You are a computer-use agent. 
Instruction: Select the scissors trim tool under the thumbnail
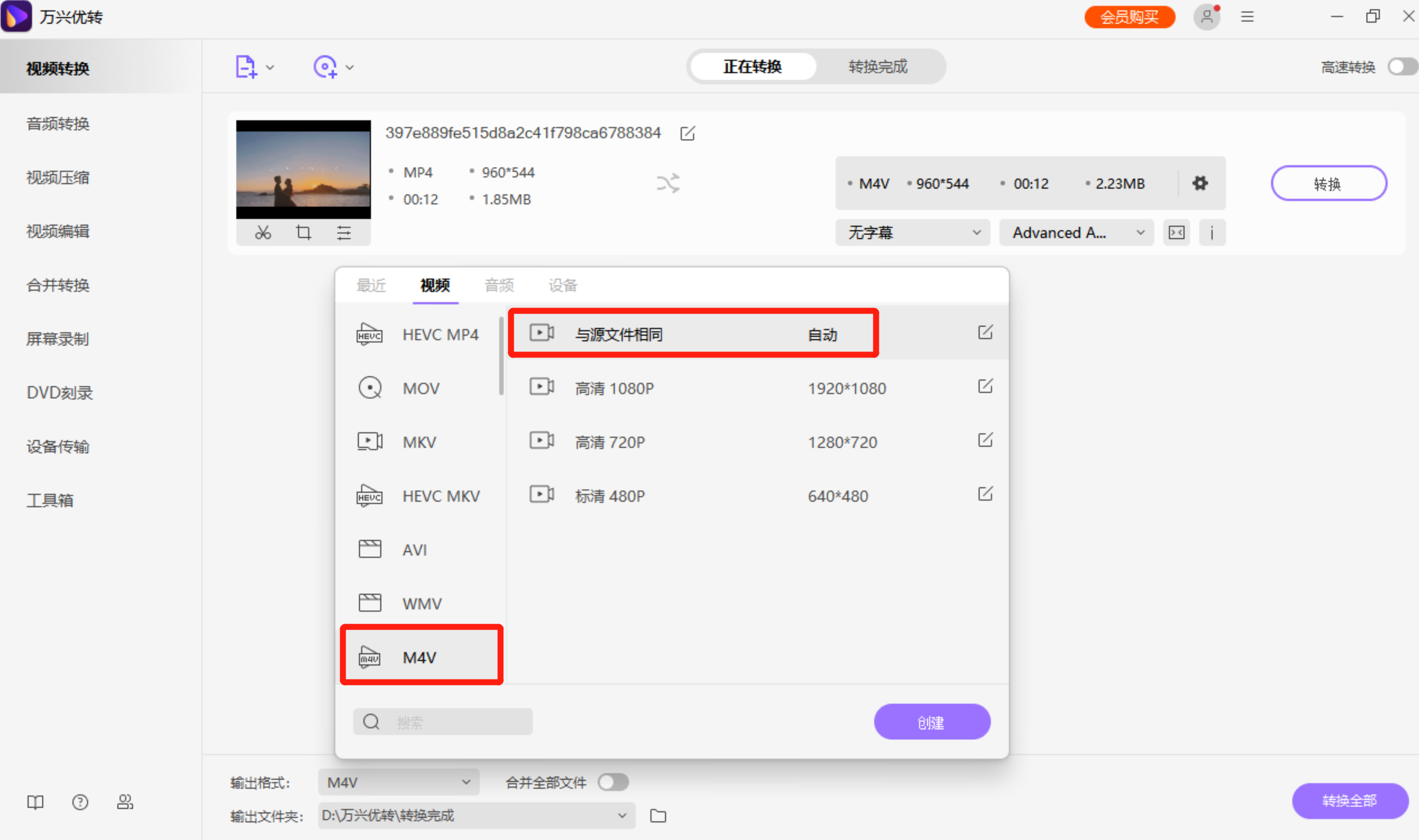[262, 232]
